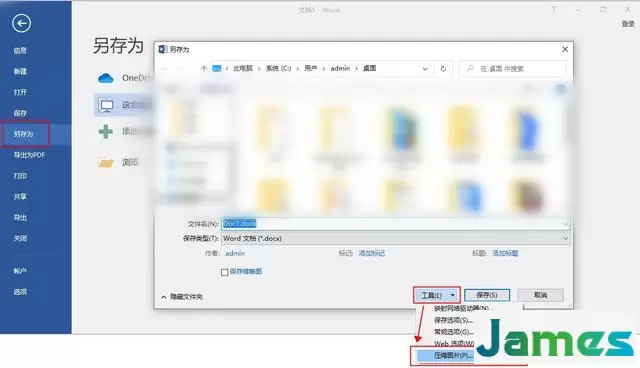
Task: Open the save type dropdown list
Action: point(565,238)
